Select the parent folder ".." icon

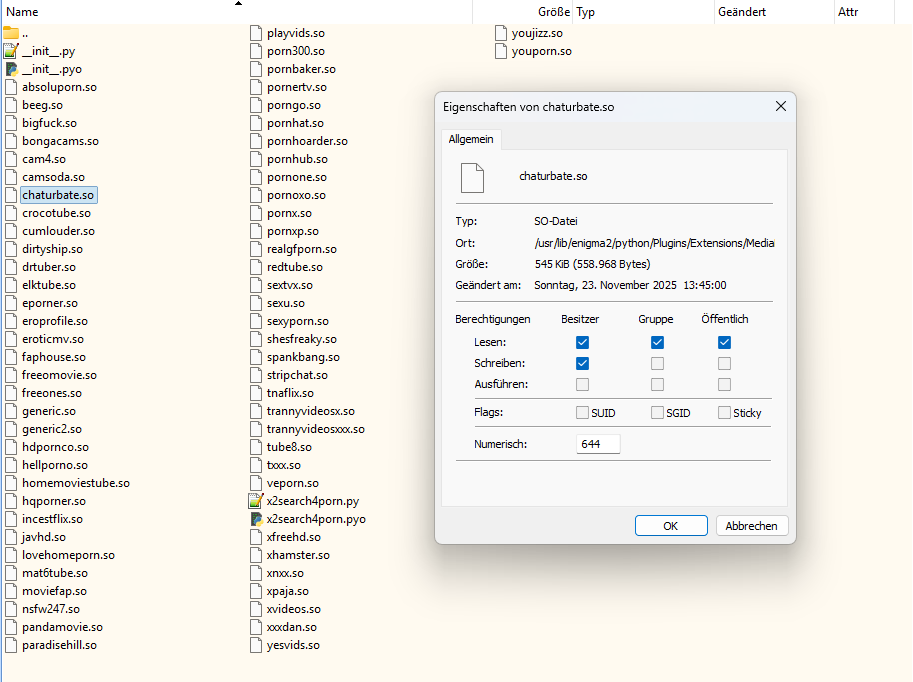11,33
